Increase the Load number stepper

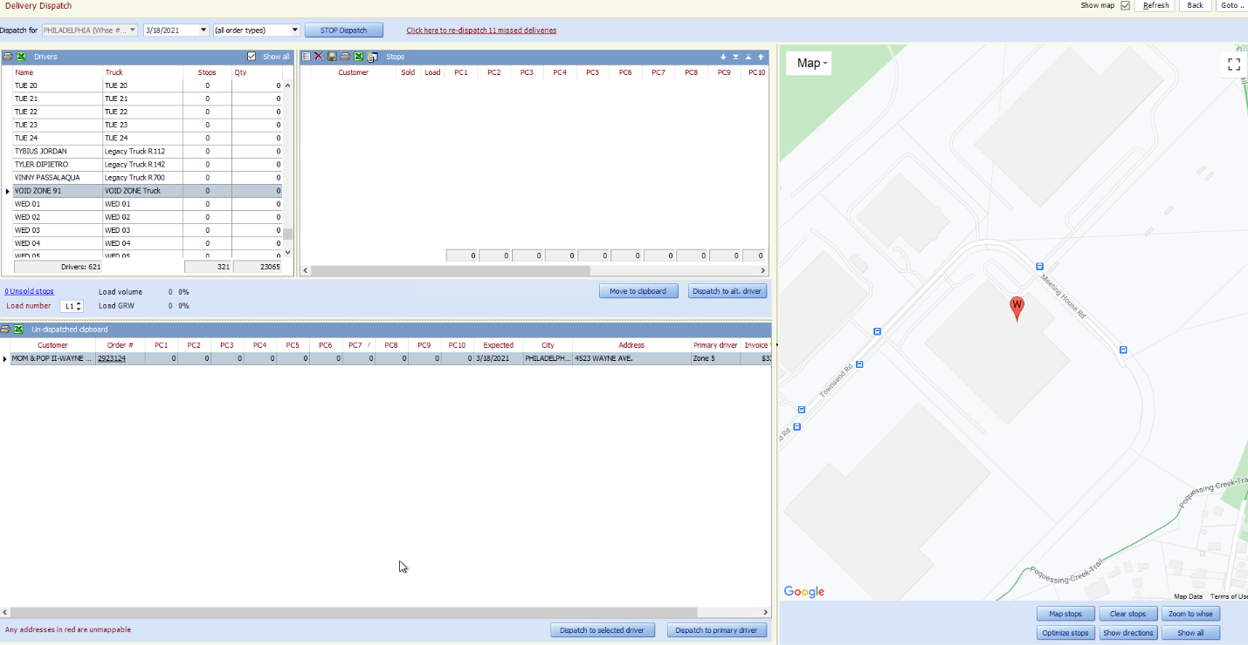79,303
